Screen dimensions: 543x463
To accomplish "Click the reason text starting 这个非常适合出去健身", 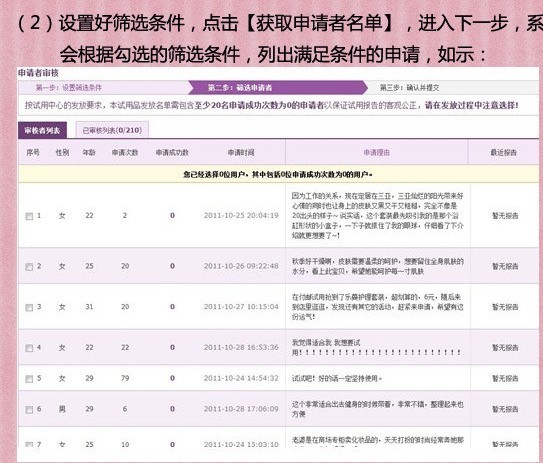I will tap(377, 409).
